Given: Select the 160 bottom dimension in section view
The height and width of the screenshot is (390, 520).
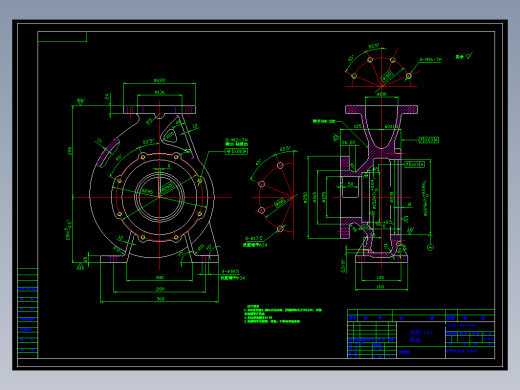Looking at the screenshot, I should coord(380,287).
